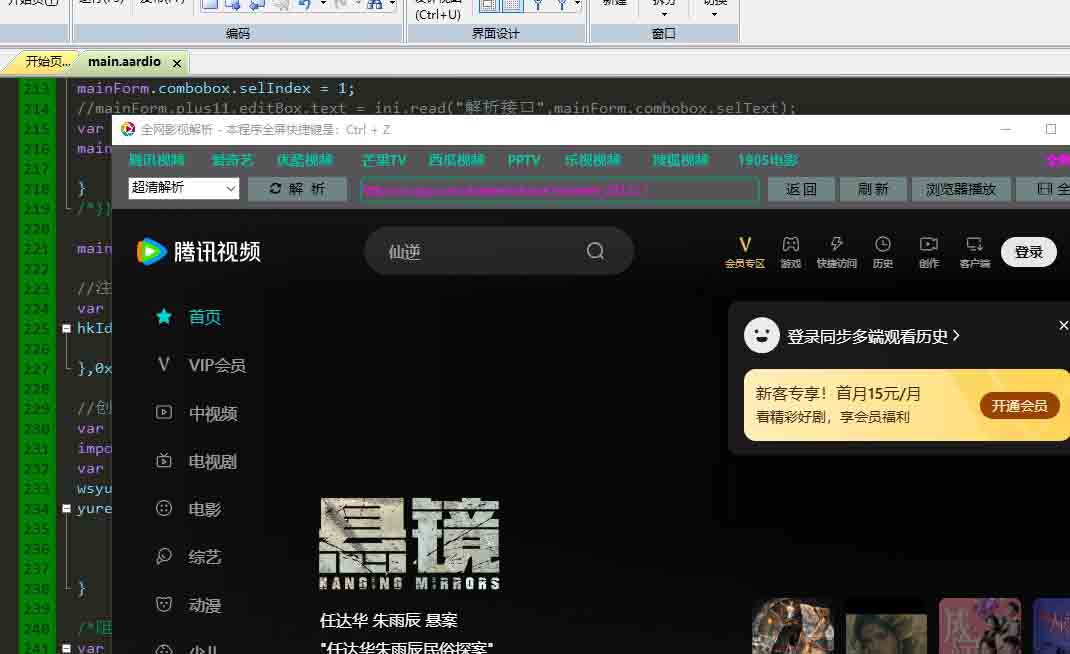Click code line mainForm.combobox.selIndex = 1
This screenshot has width=1070, height=654.
[x=216, y=88]
